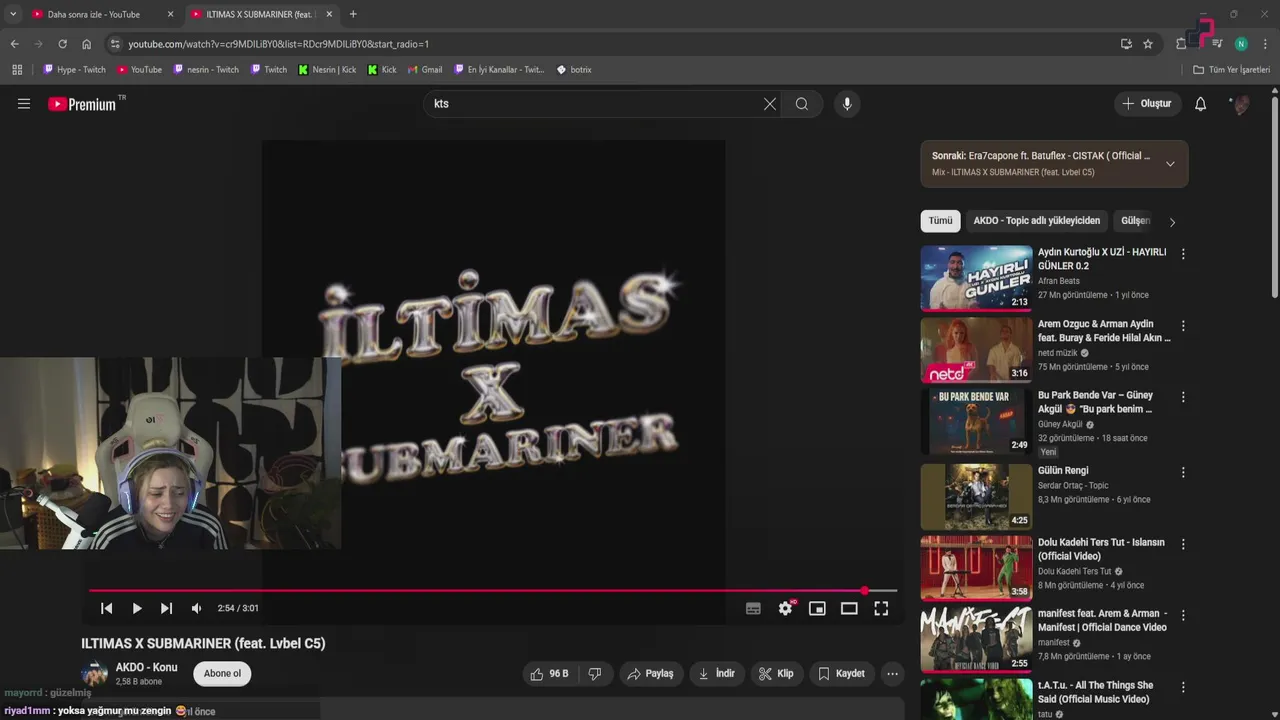Dislike the video

595,674
